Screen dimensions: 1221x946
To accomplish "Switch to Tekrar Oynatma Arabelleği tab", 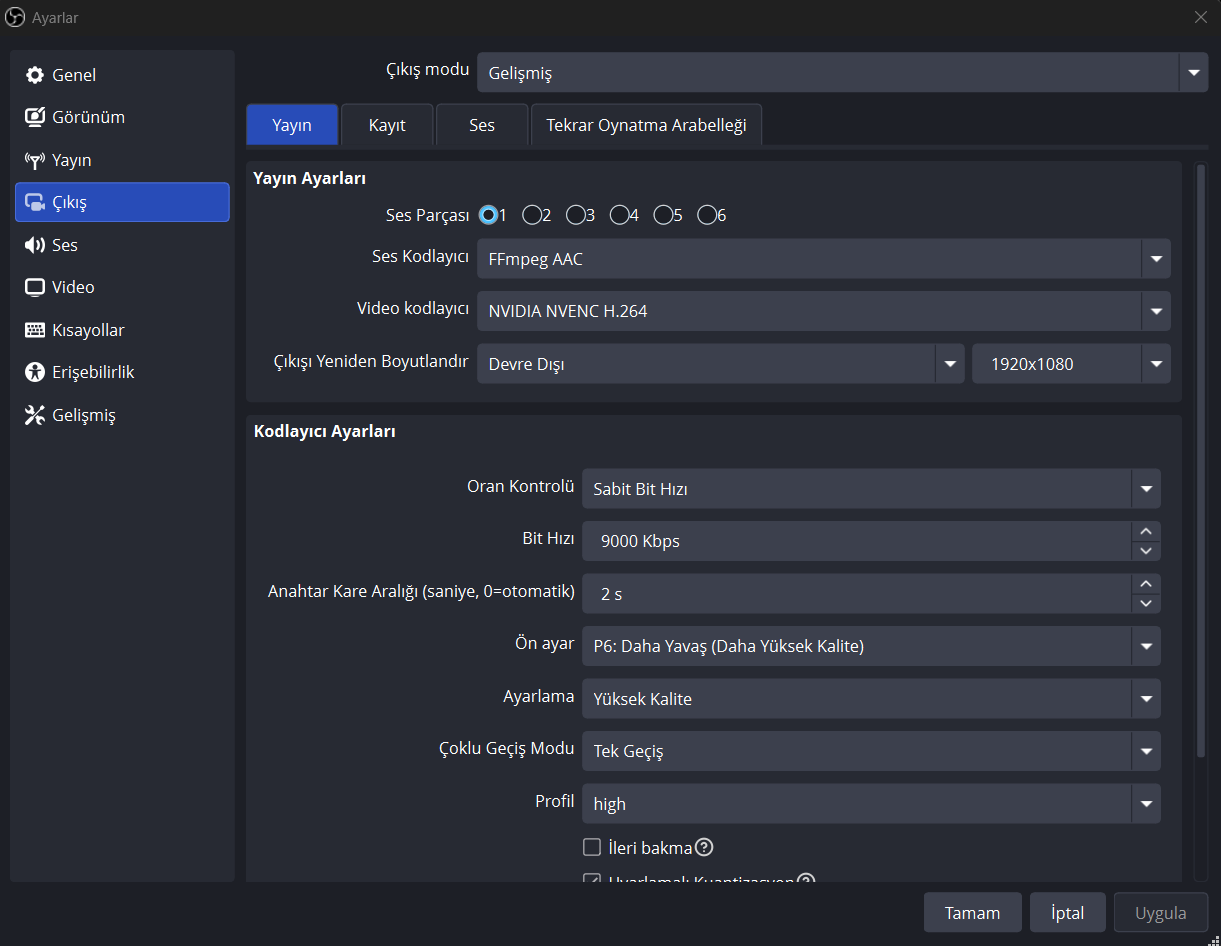I will [646, 125].
